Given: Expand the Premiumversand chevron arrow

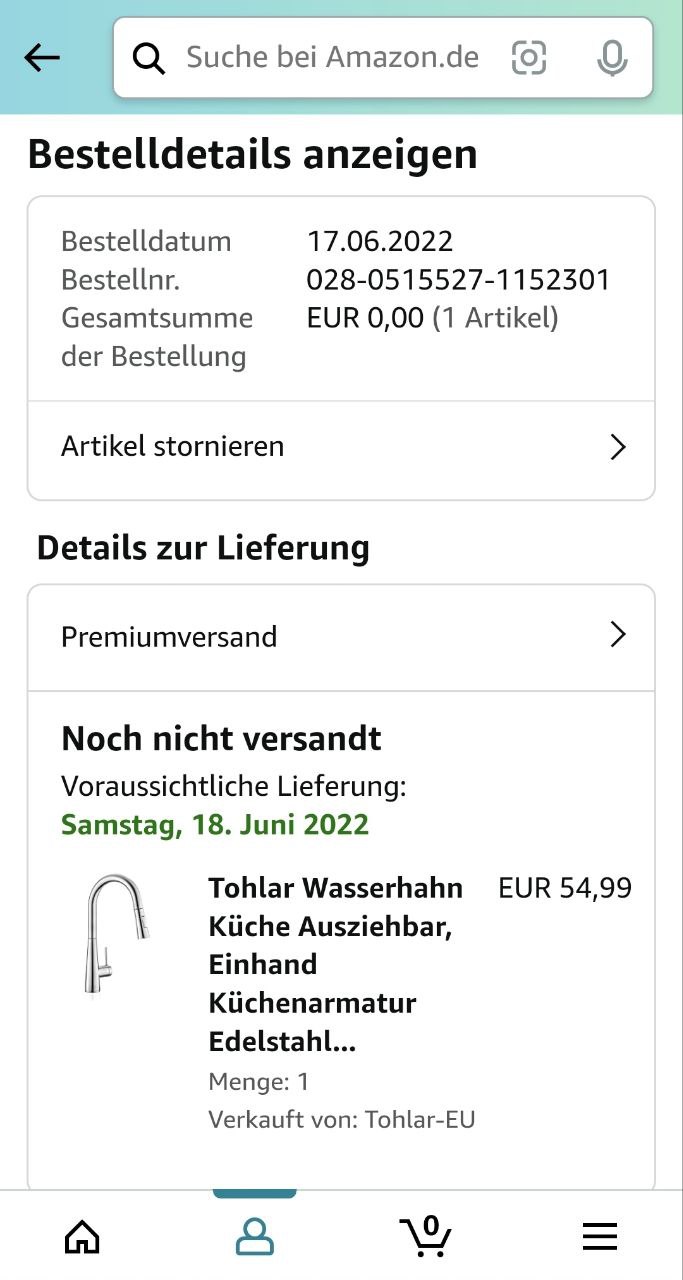Looking at the screenshot, I should pyautogui.click(x=618, y=635).
